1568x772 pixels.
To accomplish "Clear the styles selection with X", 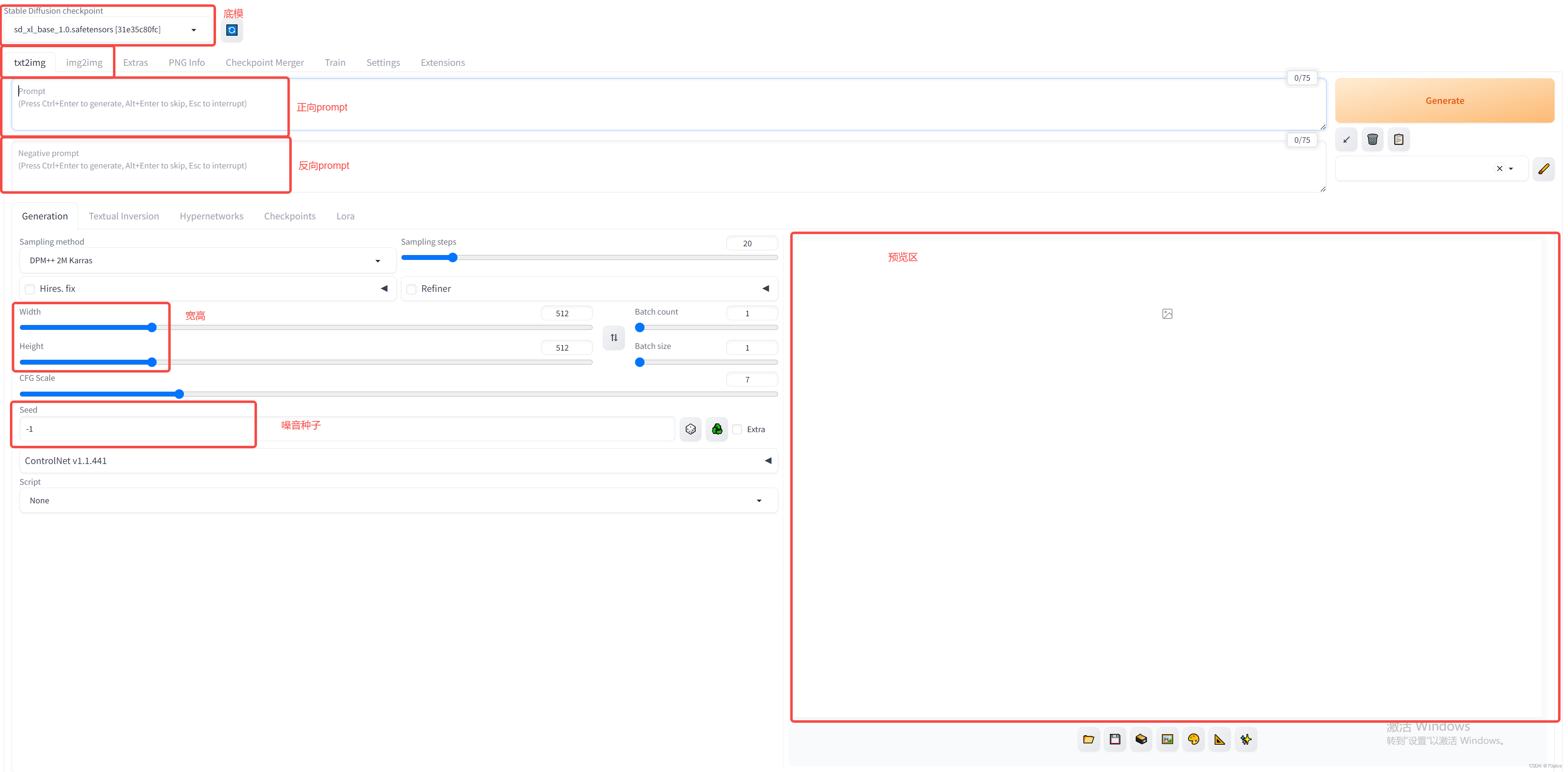I will tap(1499, 168).
